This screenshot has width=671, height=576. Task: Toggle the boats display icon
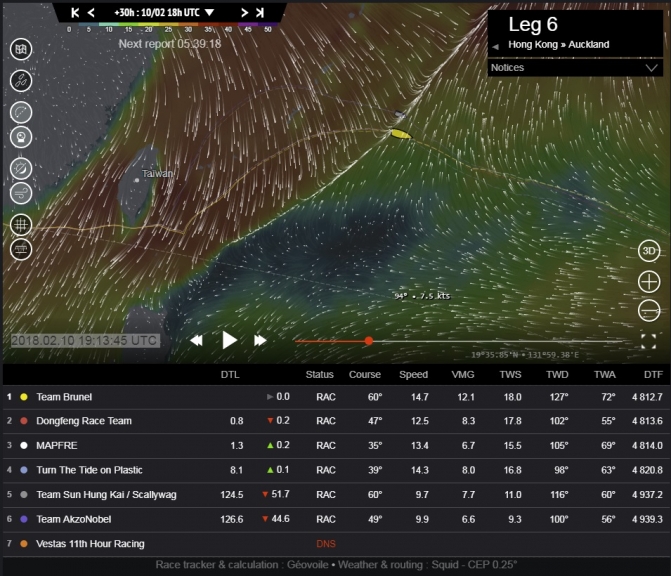pos(21,80)
